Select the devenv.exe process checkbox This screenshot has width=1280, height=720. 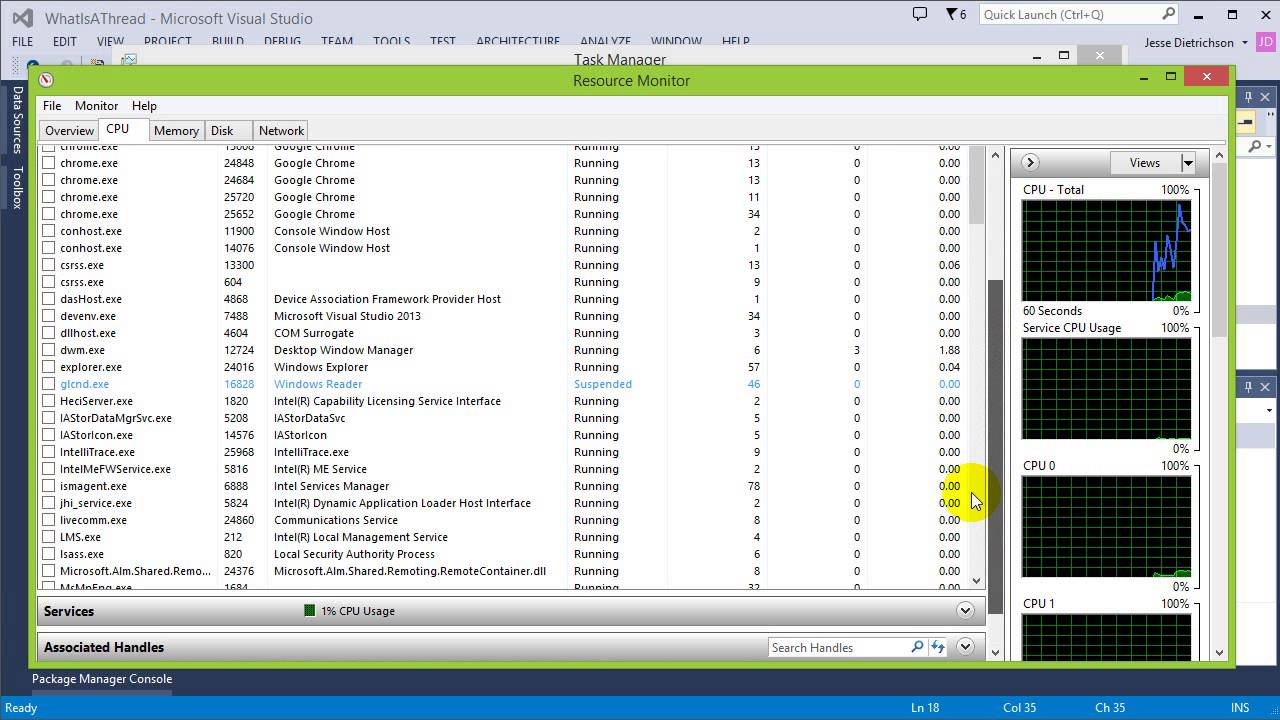coord(48,316)
